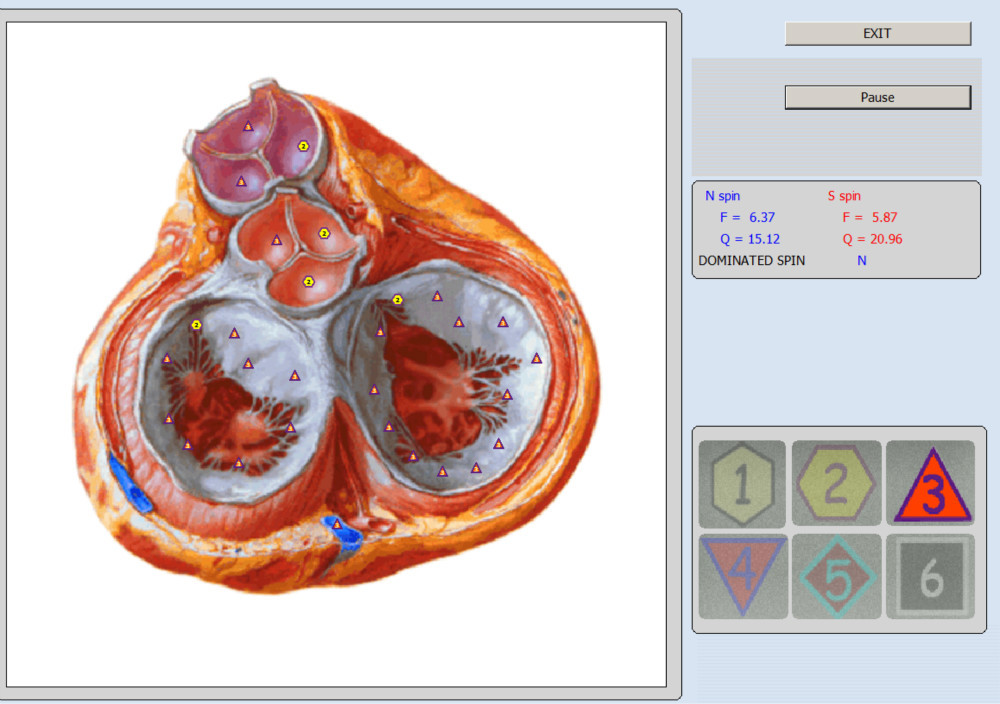This screenshot has height=704, width=1000.
Task: Click the red triangle 3 legend icon
Action: coord(931,484)
